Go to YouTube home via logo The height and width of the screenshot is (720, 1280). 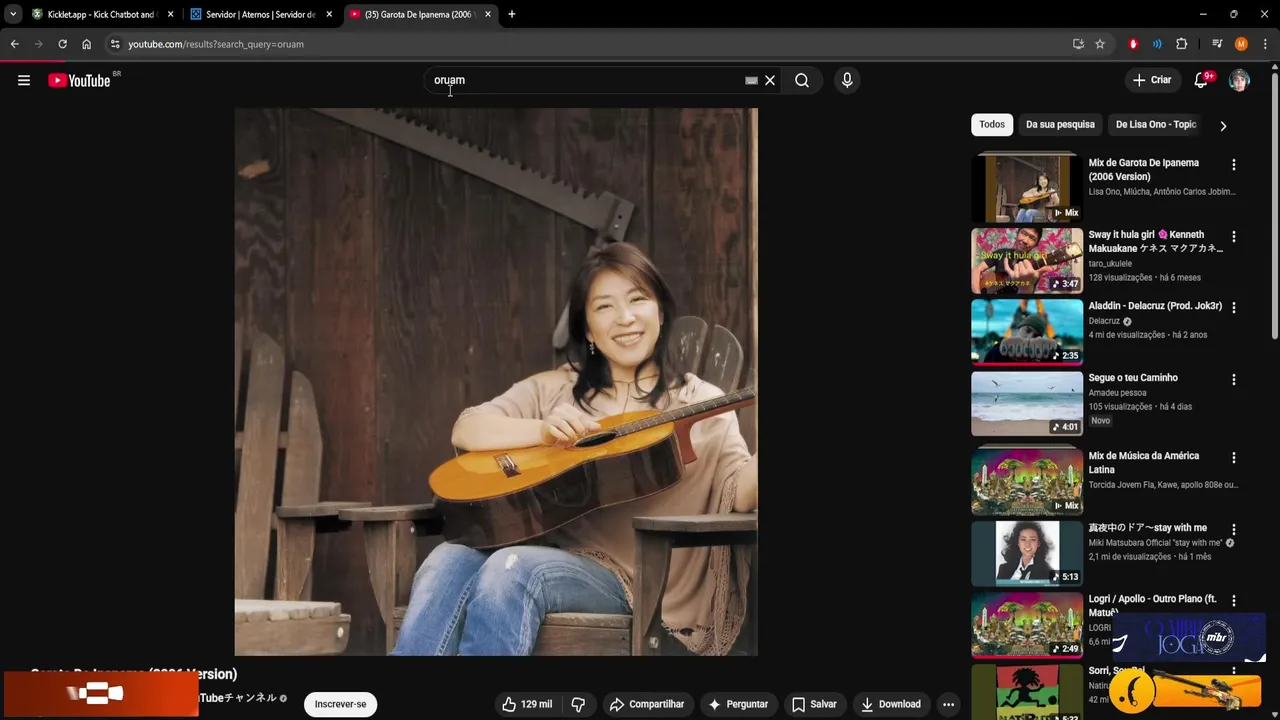79,80
